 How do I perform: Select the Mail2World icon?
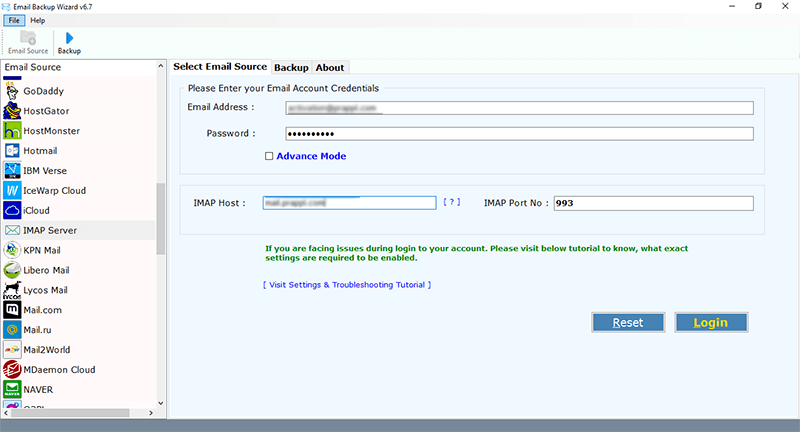12,349
